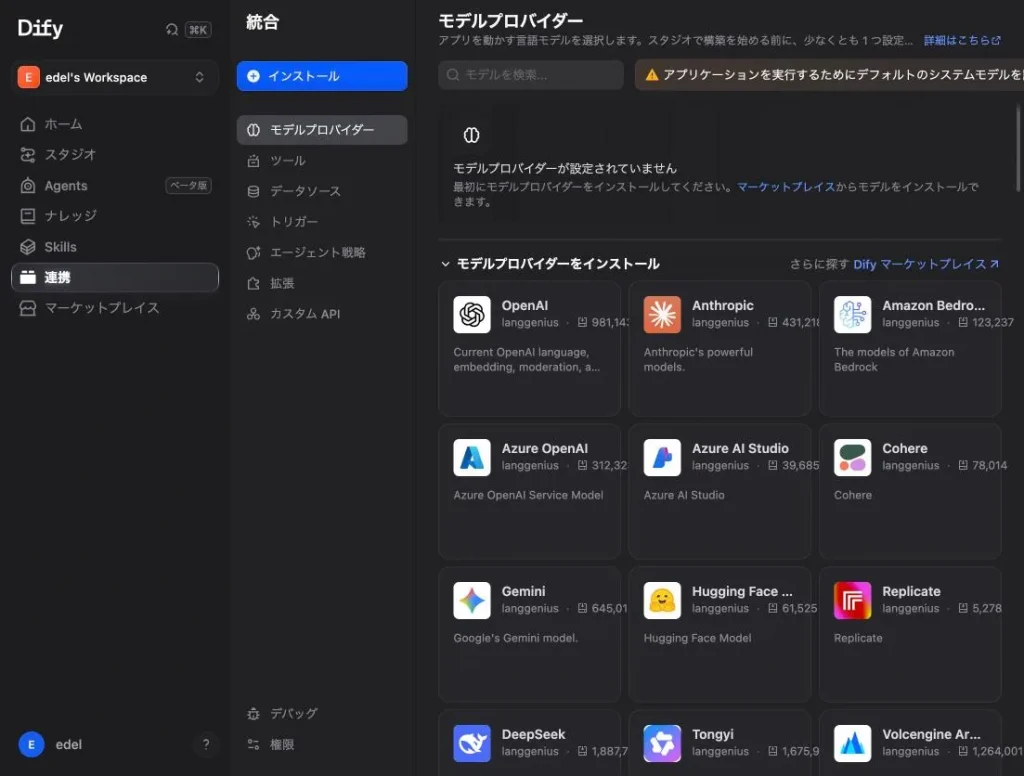Select モデルプロバイダー in the settings menu

coord(322,130)
